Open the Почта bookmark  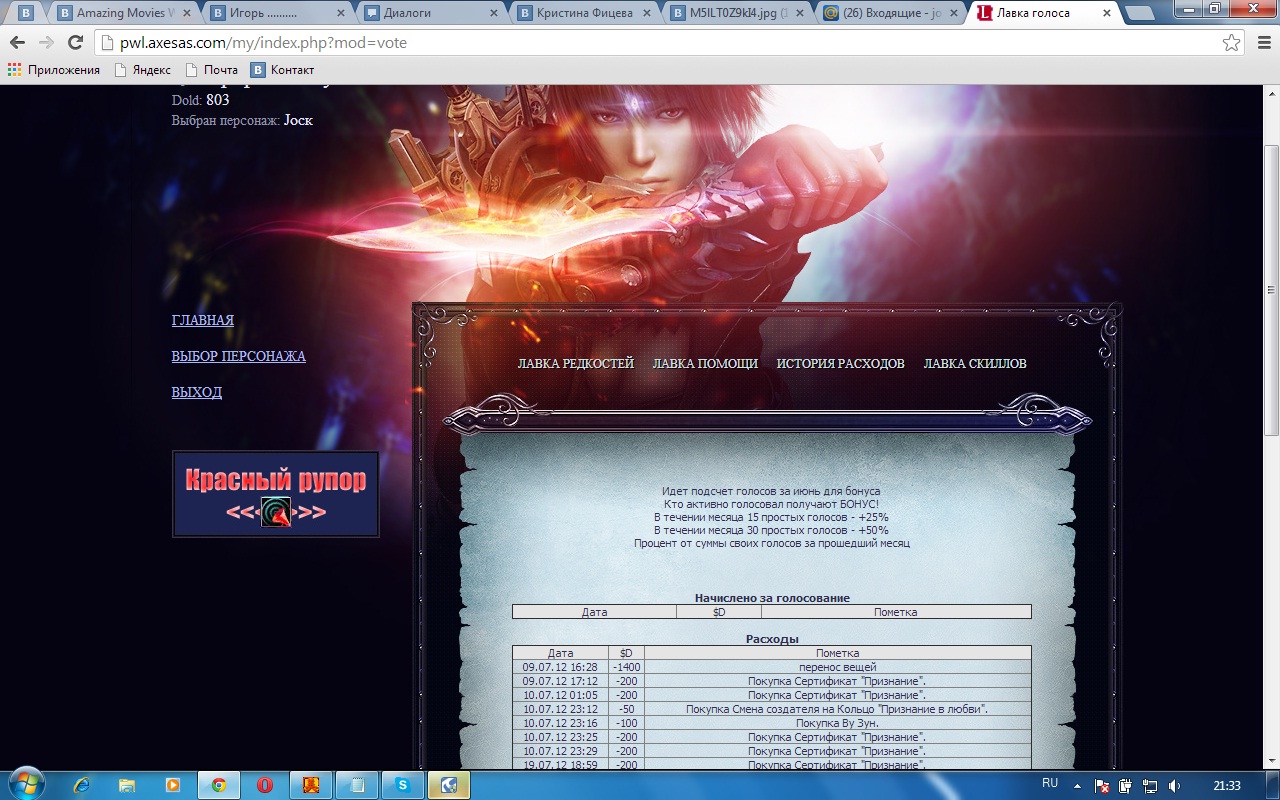211,70
